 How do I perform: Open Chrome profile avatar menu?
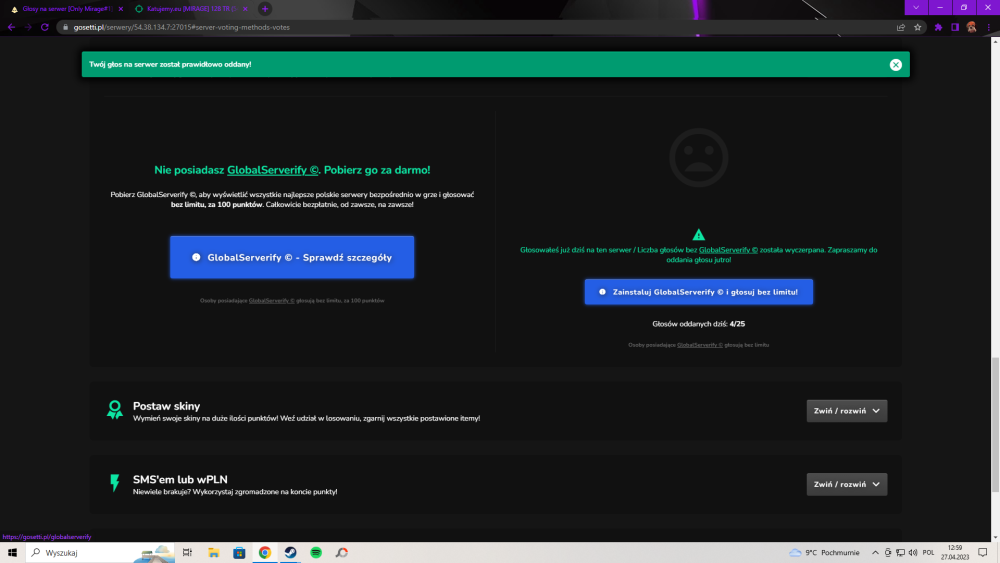pos(971,27)
